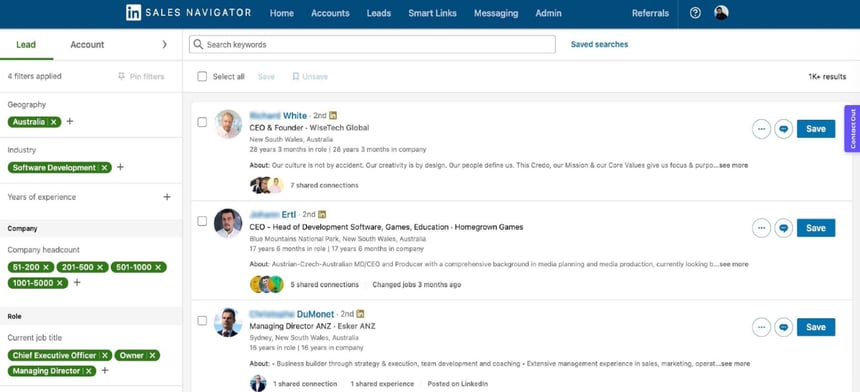Click the LinkedIn badge next to DuMonet
Viewport: 860px width, 392px height.
pyautogui.click(x=360, y=314)
